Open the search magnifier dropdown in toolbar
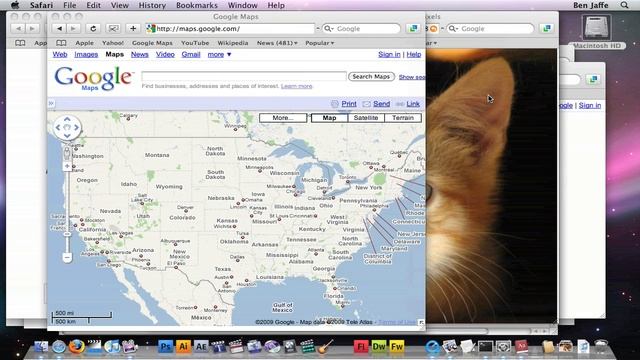 pyautogui.click(x=329, y=29)
